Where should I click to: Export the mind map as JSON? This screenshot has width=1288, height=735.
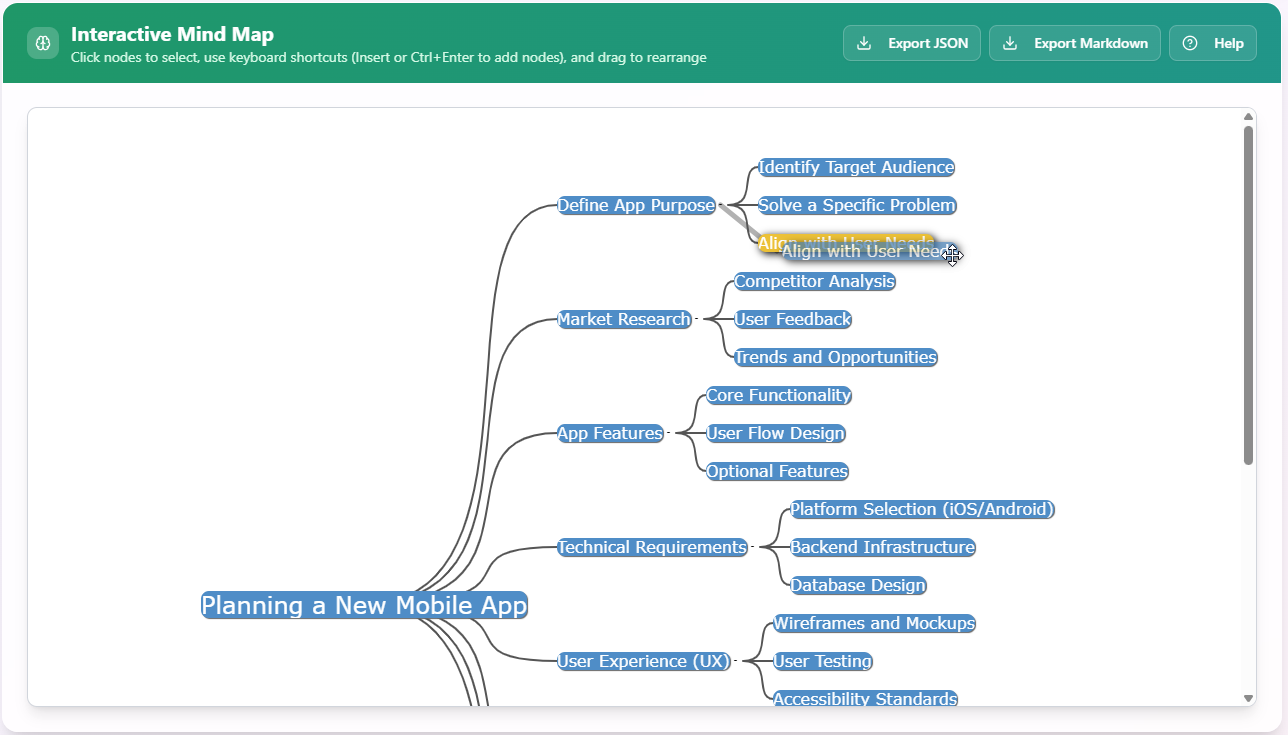tap(911, 43)
